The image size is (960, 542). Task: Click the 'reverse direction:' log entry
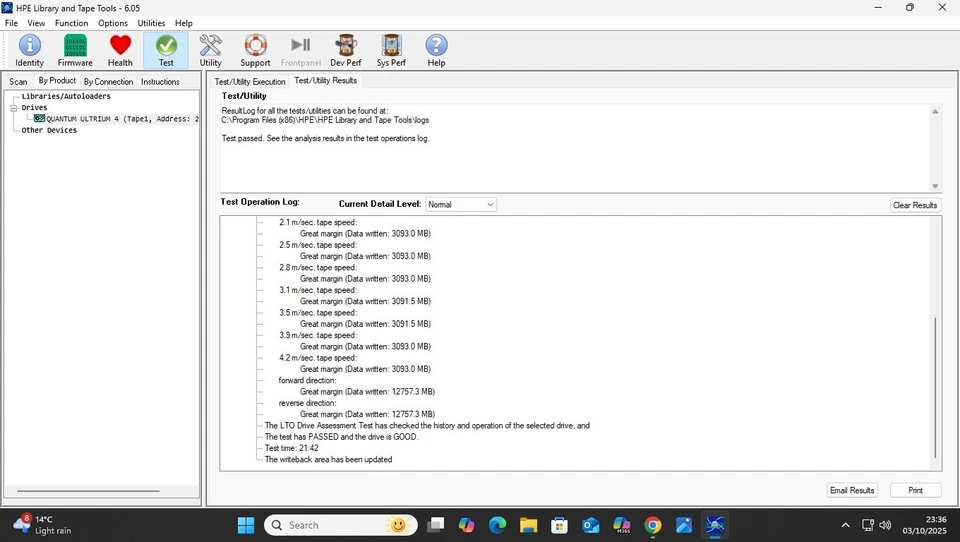point(307,403)
